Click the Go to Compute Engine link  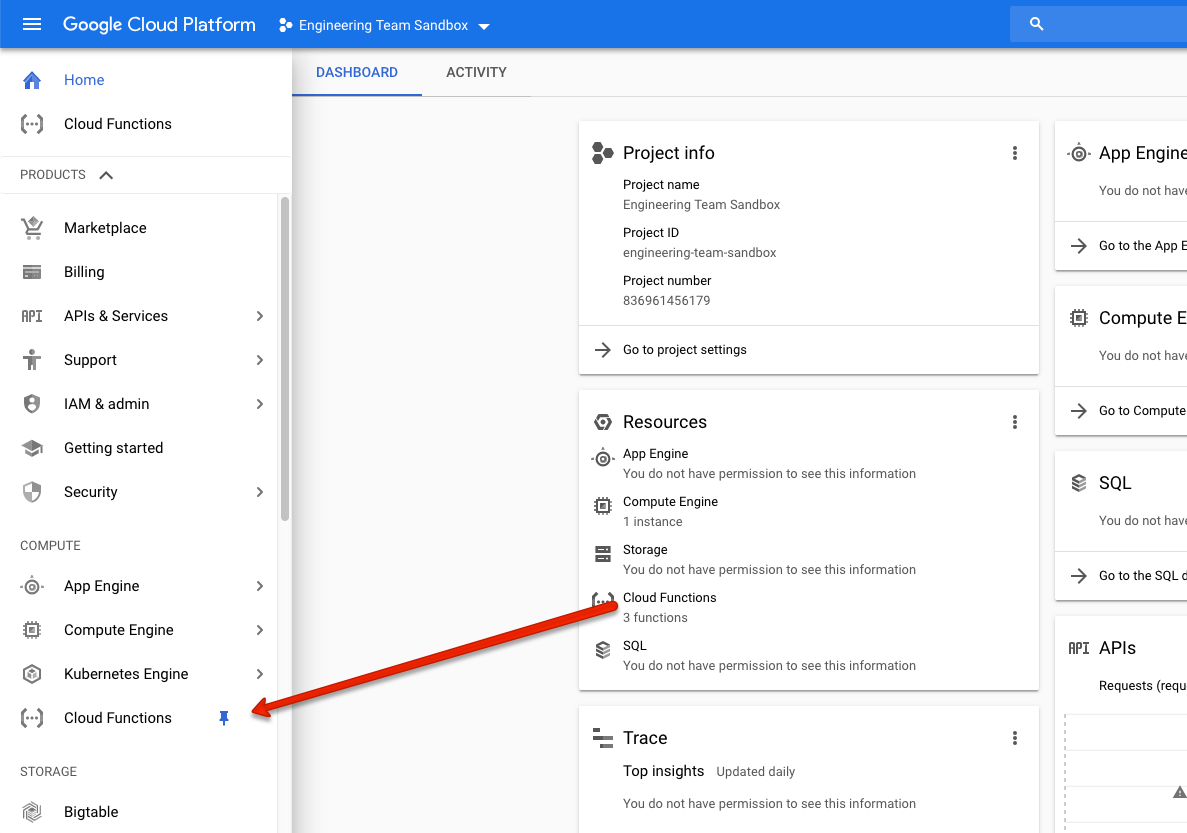[x=1142, y=410]
